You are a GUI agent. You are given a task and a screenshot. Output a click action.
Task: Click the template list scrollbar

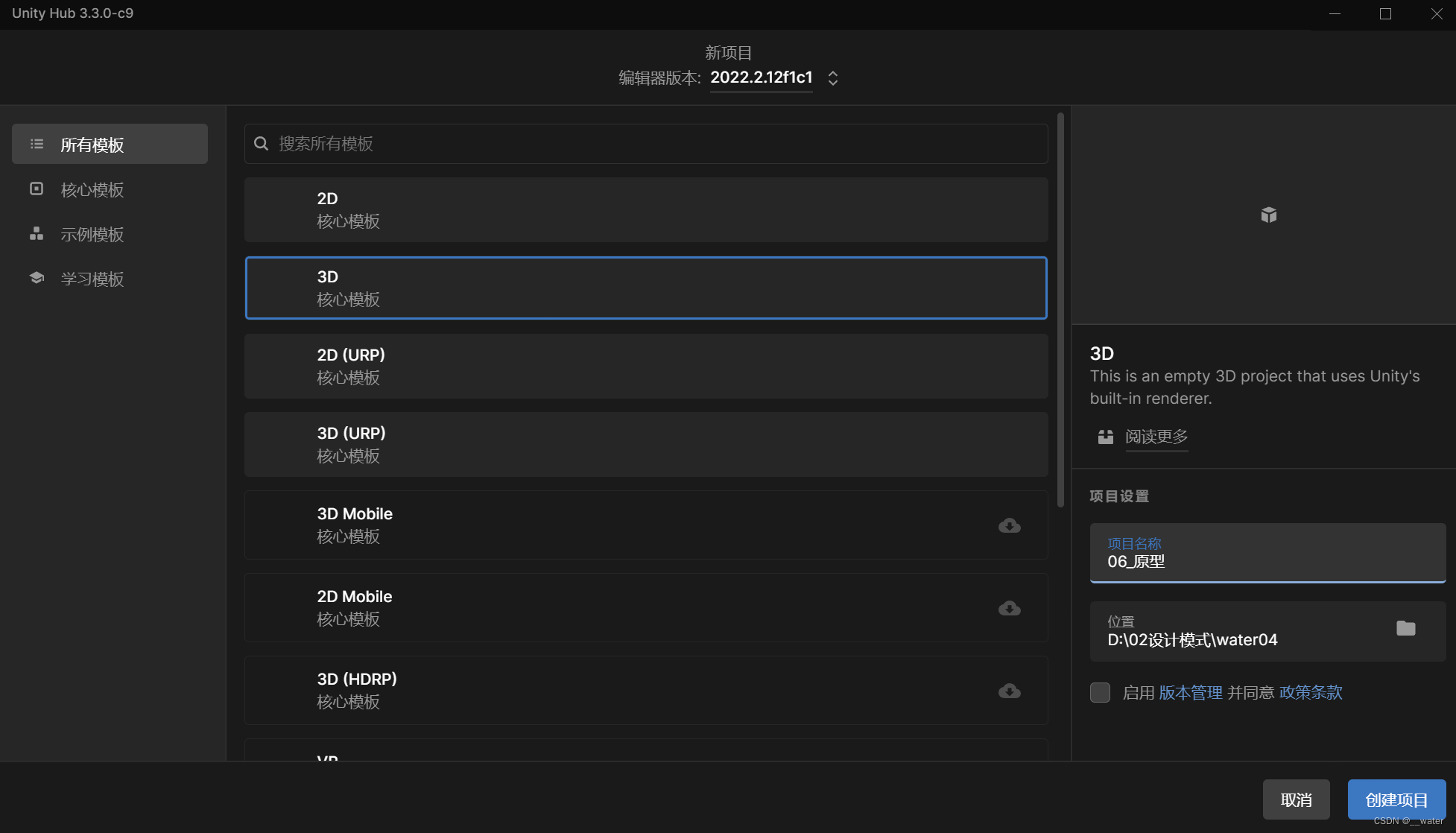point(1060,310)
